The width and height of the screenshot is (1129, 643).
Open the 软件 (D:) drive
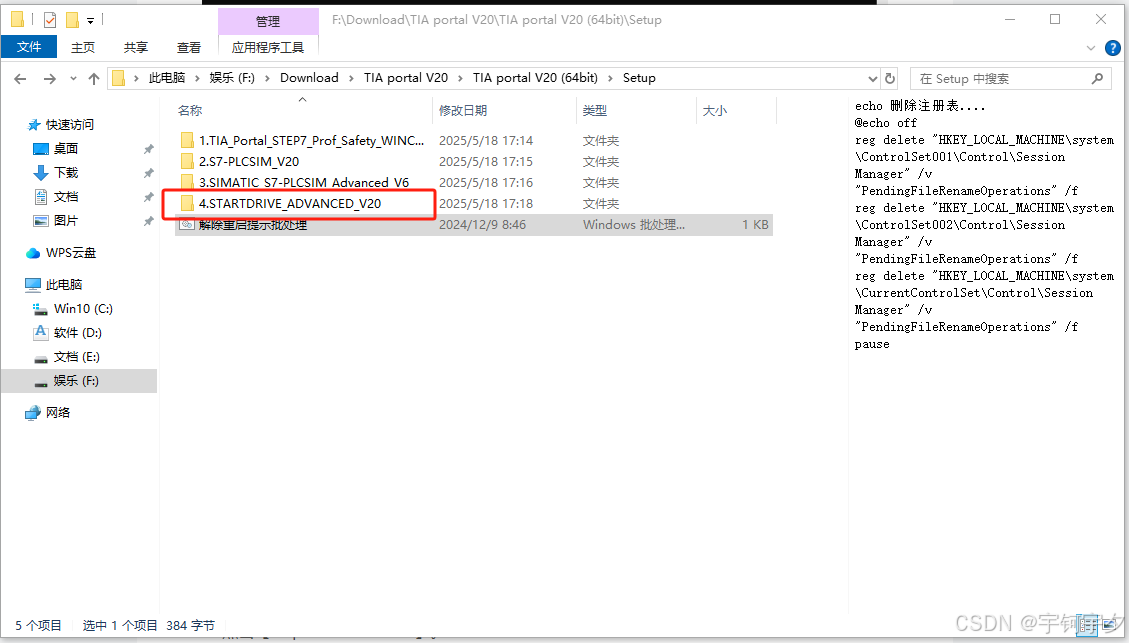click(x=77, y=333)
